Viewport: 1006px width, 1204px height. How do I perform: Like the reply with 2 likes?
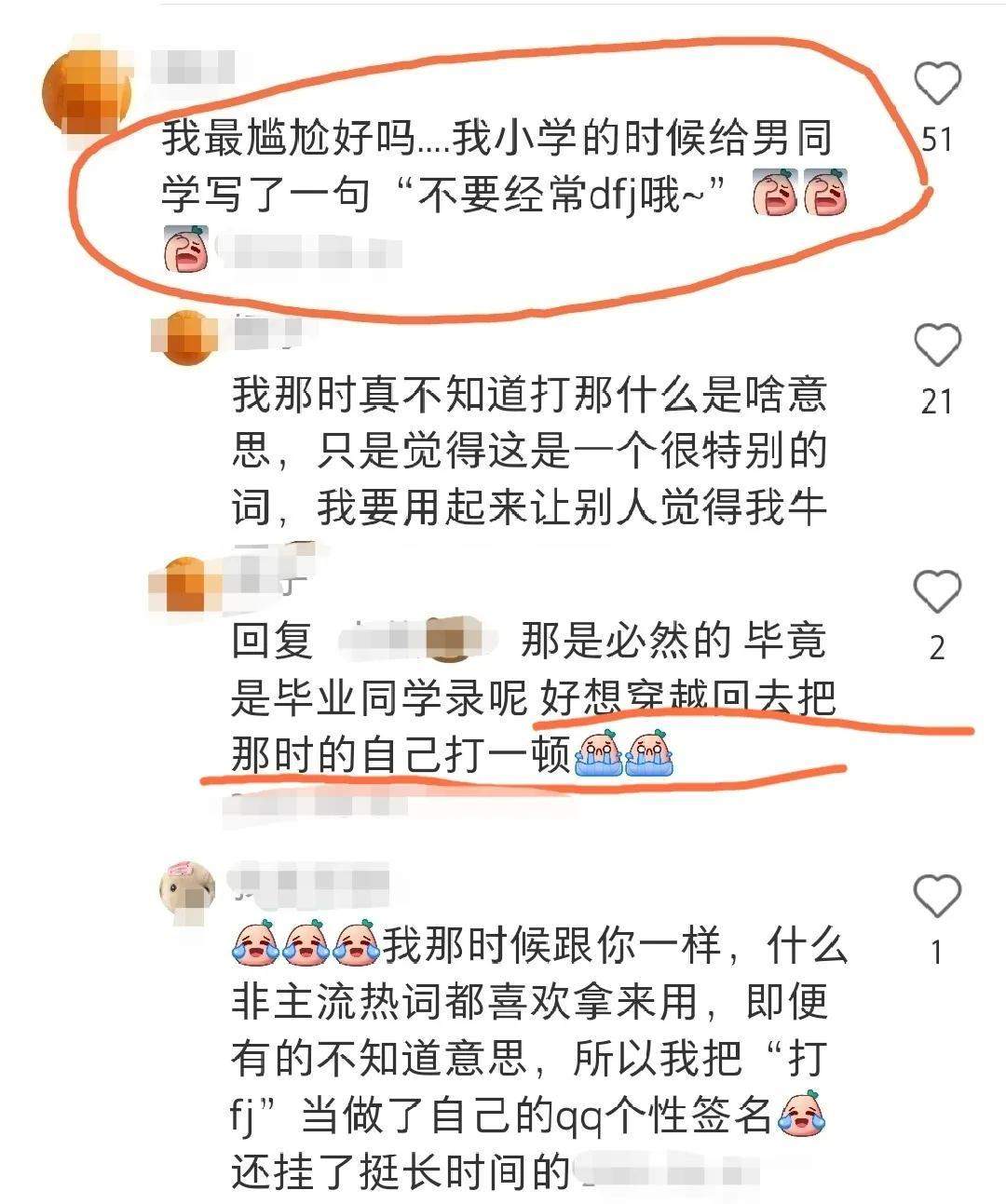pyautogui.click(x=937, y=592)
